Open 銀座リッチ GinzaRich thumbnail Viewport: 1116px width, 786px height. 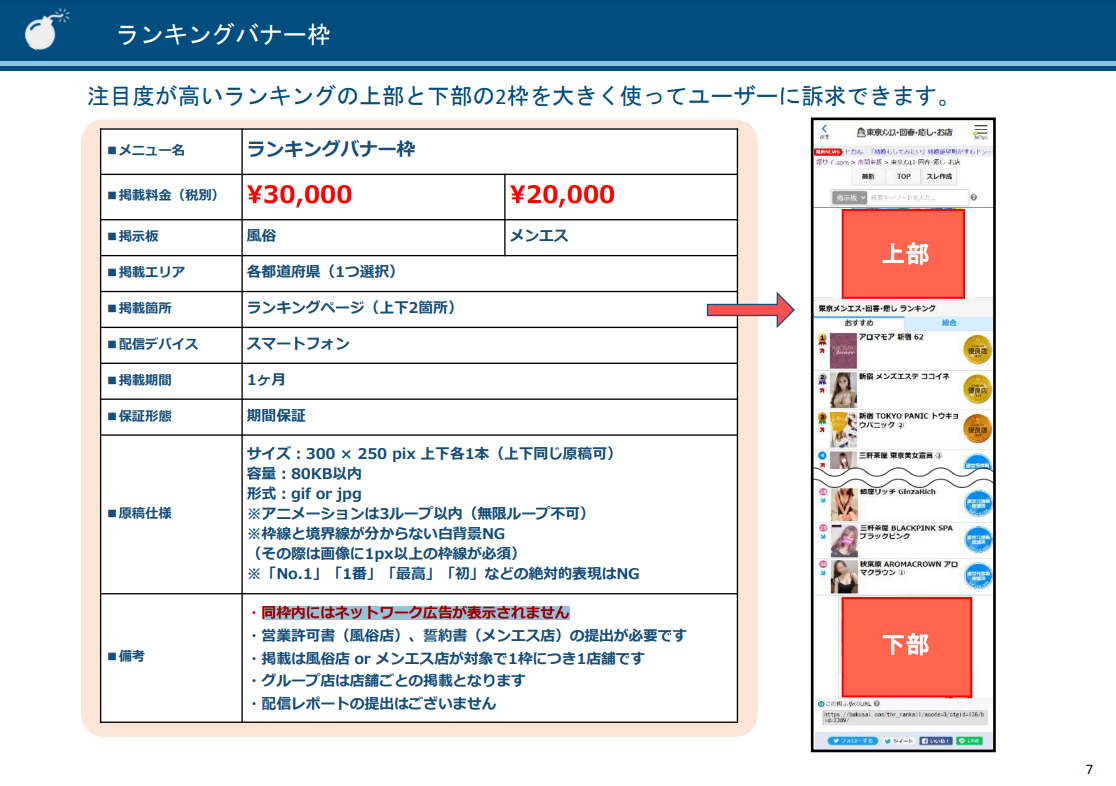[x=843, y=504]
